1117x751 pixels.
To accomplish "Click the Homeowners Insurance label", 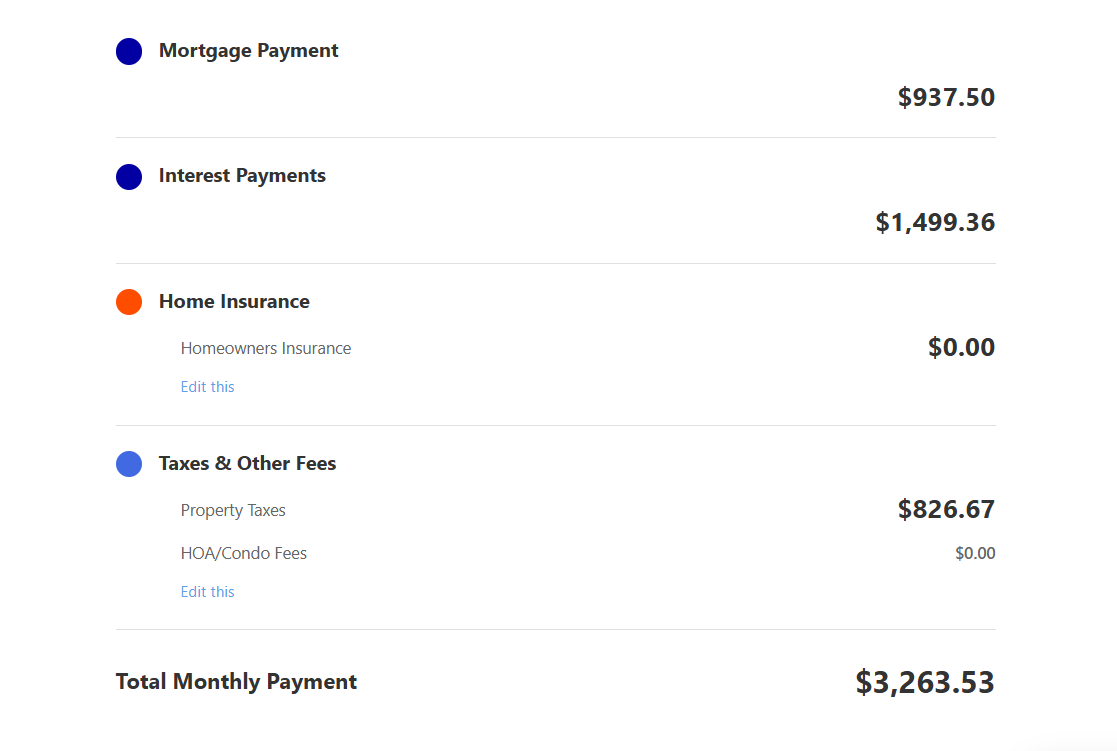I will click(266, 349).
